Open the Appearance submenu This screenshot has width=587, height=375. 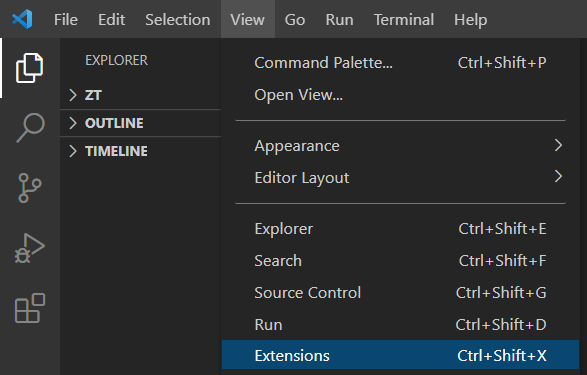tap(400, 146)
